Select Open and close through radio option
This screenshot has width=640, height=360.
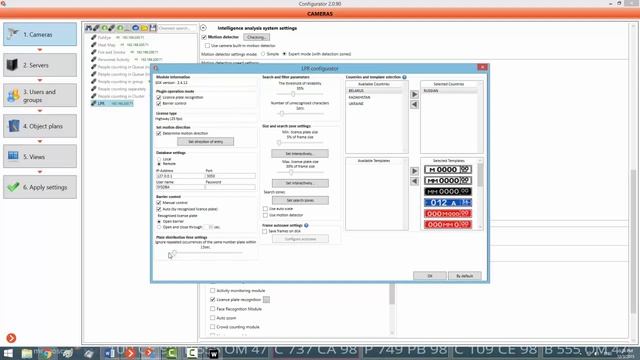coord(159,227)
